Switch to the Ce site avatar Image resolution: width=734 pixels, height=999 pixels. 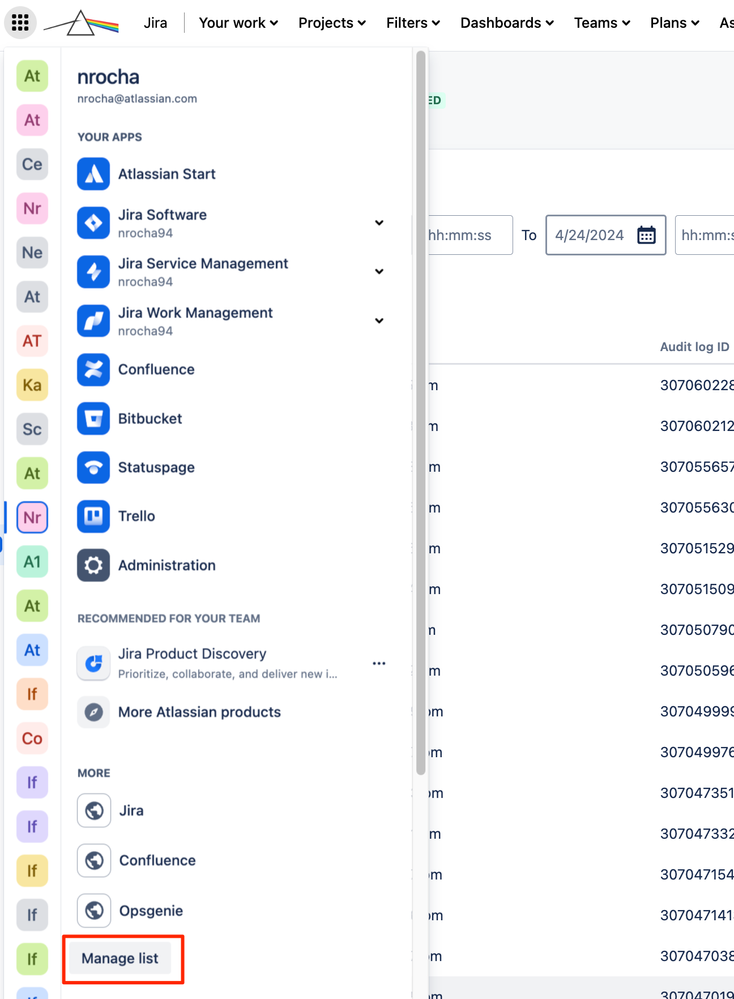pyautogui.click(x=32, y=164)
